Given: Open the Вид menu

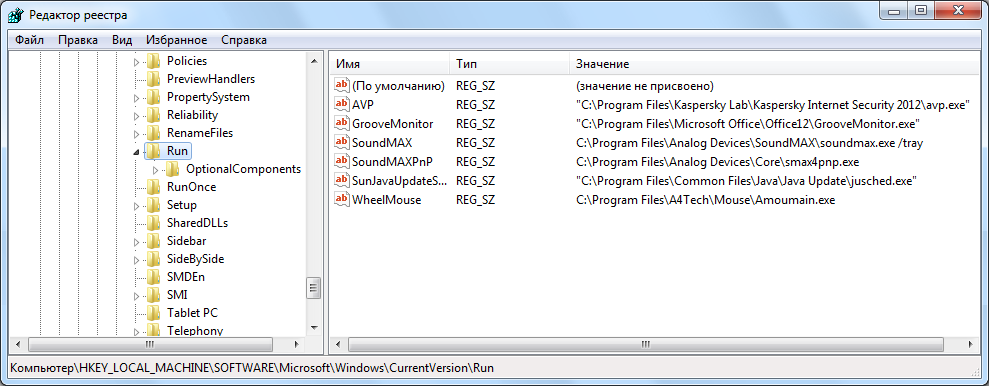Looking at the screenshot, I should coord(122,40).
